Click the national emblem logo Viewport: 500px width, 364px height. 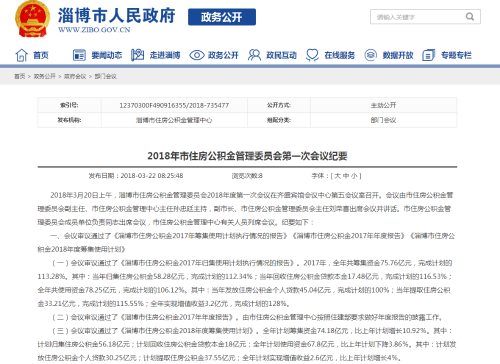point(32,19)
